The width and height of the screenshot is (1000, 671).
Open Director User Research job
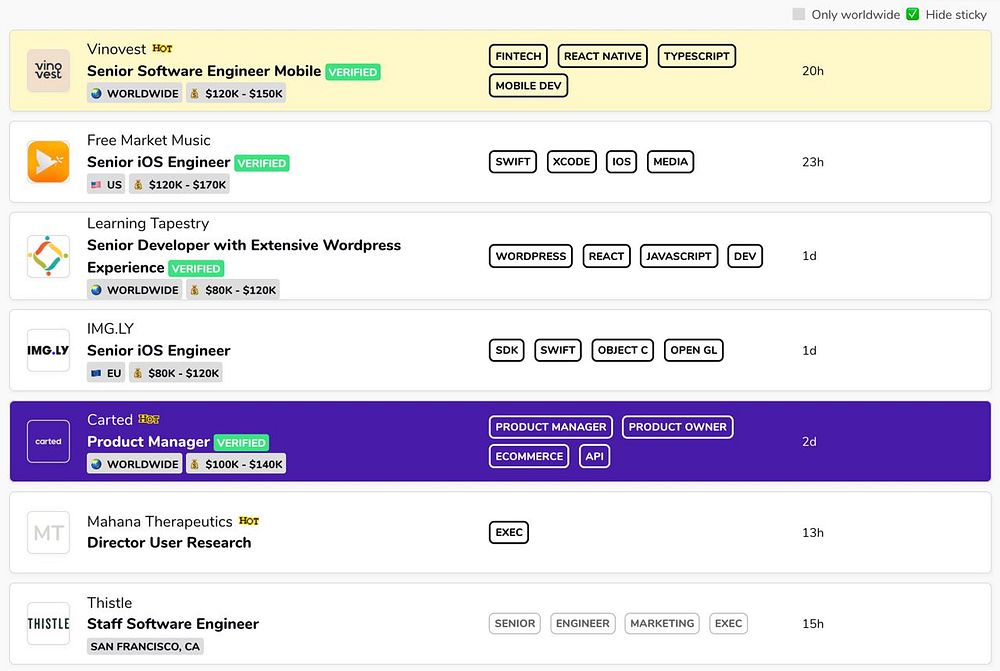pos(169,542)
